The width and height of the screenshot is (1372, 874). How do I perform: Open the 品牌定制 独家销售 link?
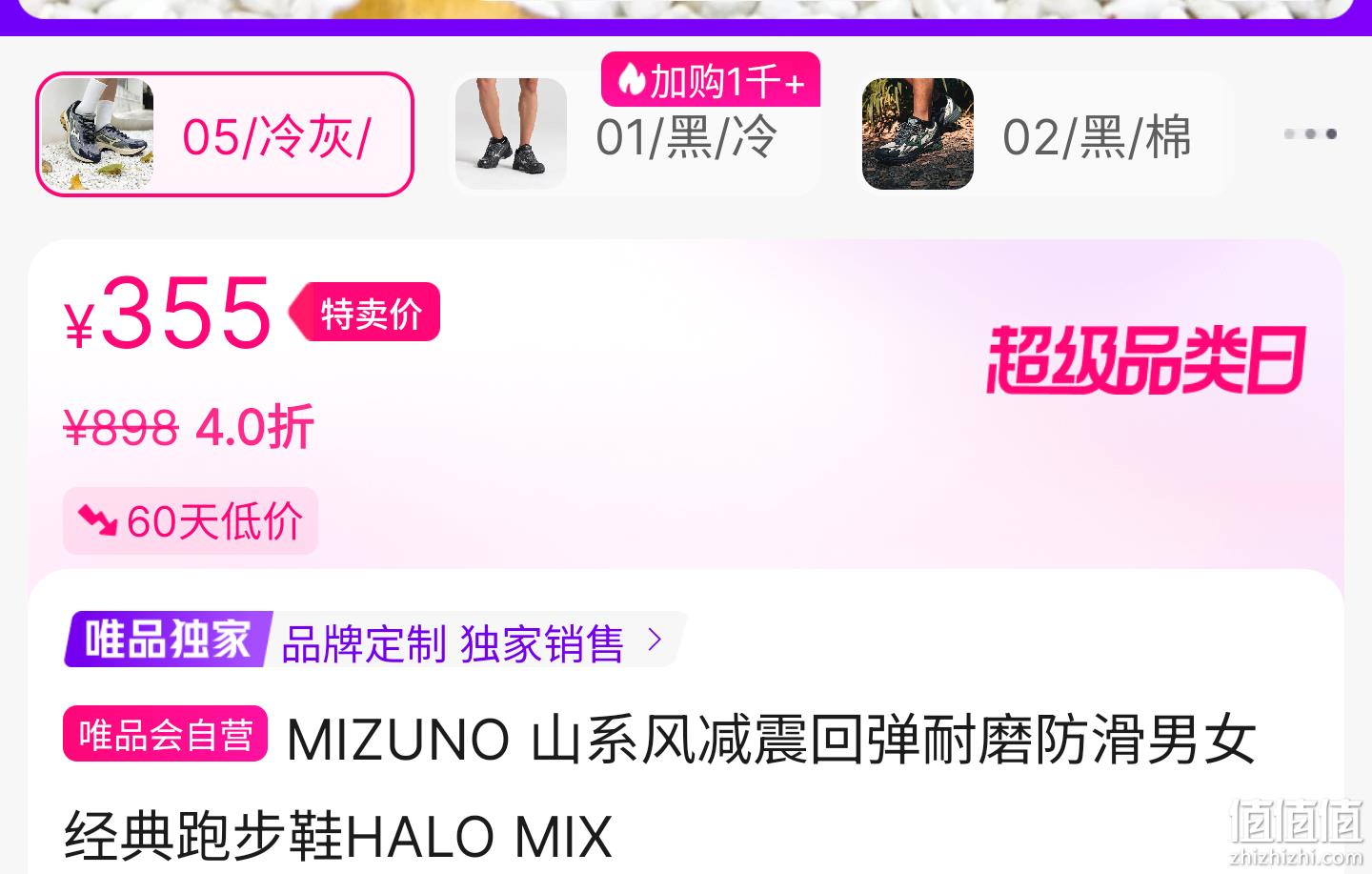pos(453,643)
